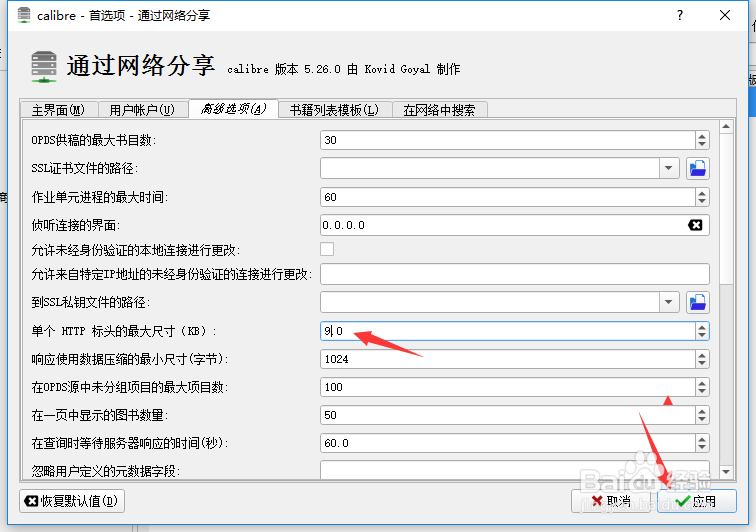Click the calibre server icon in header
Viewport: 756px width, 532px height.
44,66
